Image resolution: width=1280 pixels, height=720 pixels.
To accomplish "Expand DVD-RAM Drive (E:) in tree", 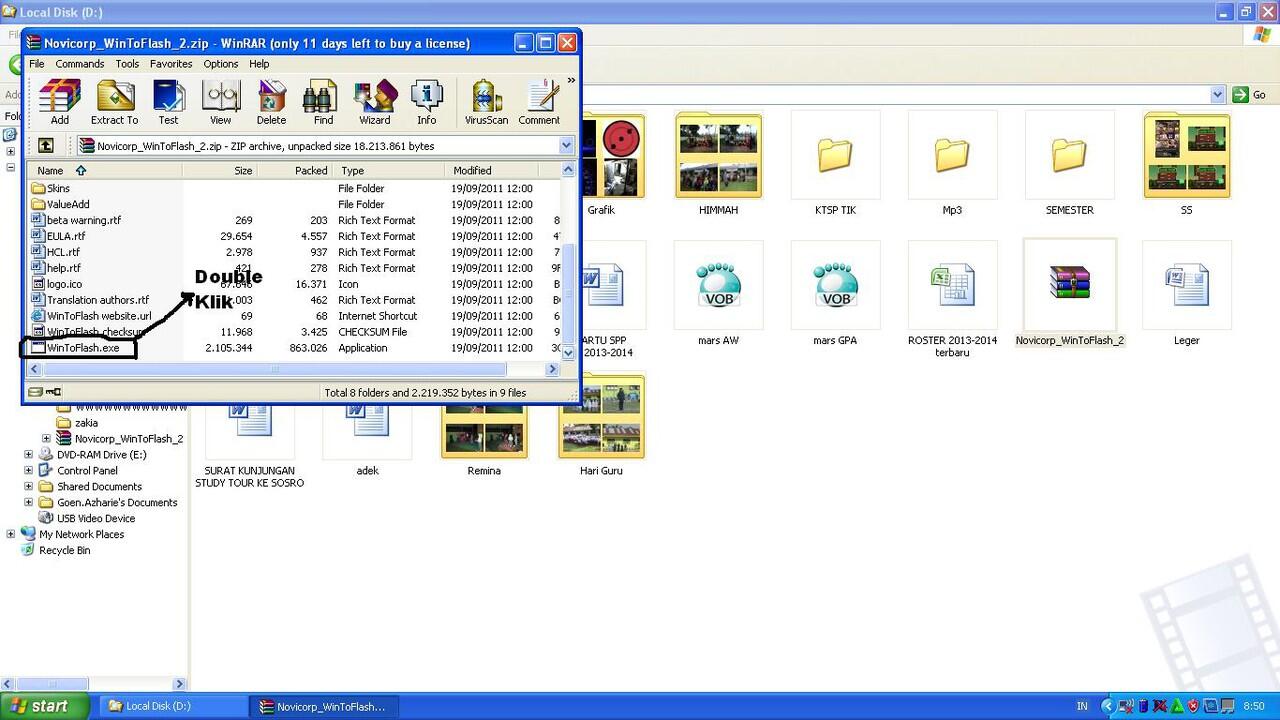I will [29, 455].
